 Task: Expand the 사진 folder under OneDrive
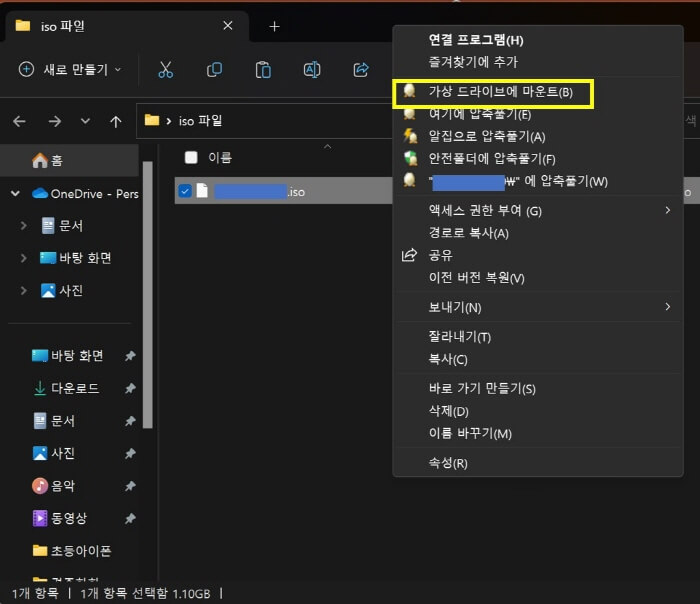click(x=23, y=291)
